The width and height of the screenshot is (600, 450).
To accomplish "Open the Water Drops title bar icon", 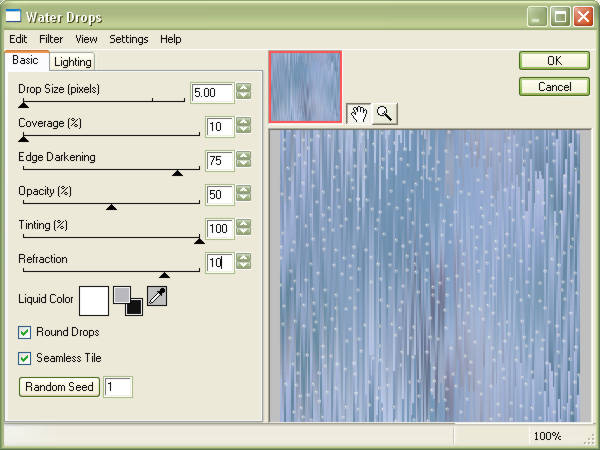I will click(13, 16).
